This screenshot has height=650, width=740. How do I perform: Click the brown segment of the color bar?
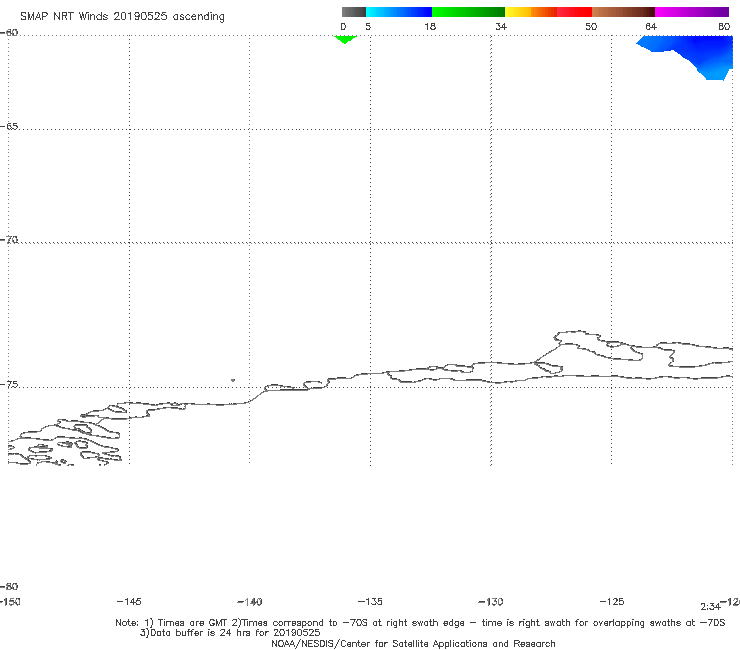point(623,12)
